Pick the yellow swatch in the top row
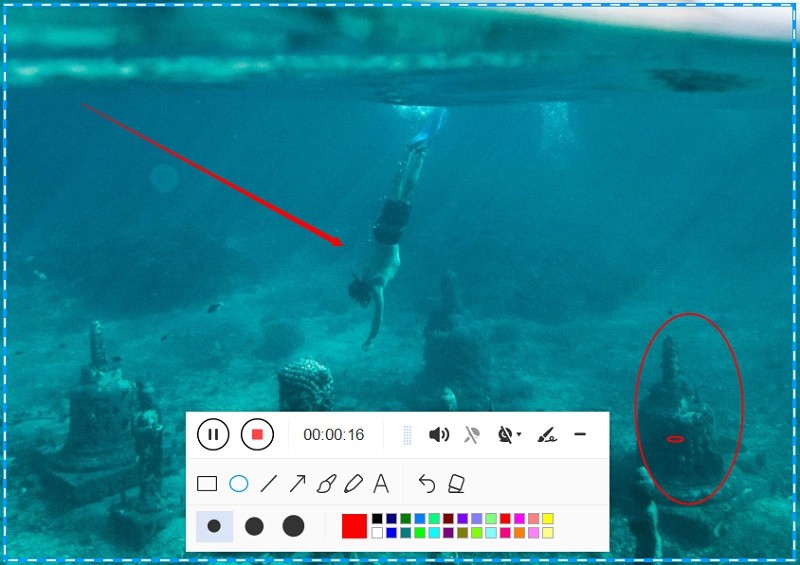This screenshot has height=565, width=800. (548, 519)
